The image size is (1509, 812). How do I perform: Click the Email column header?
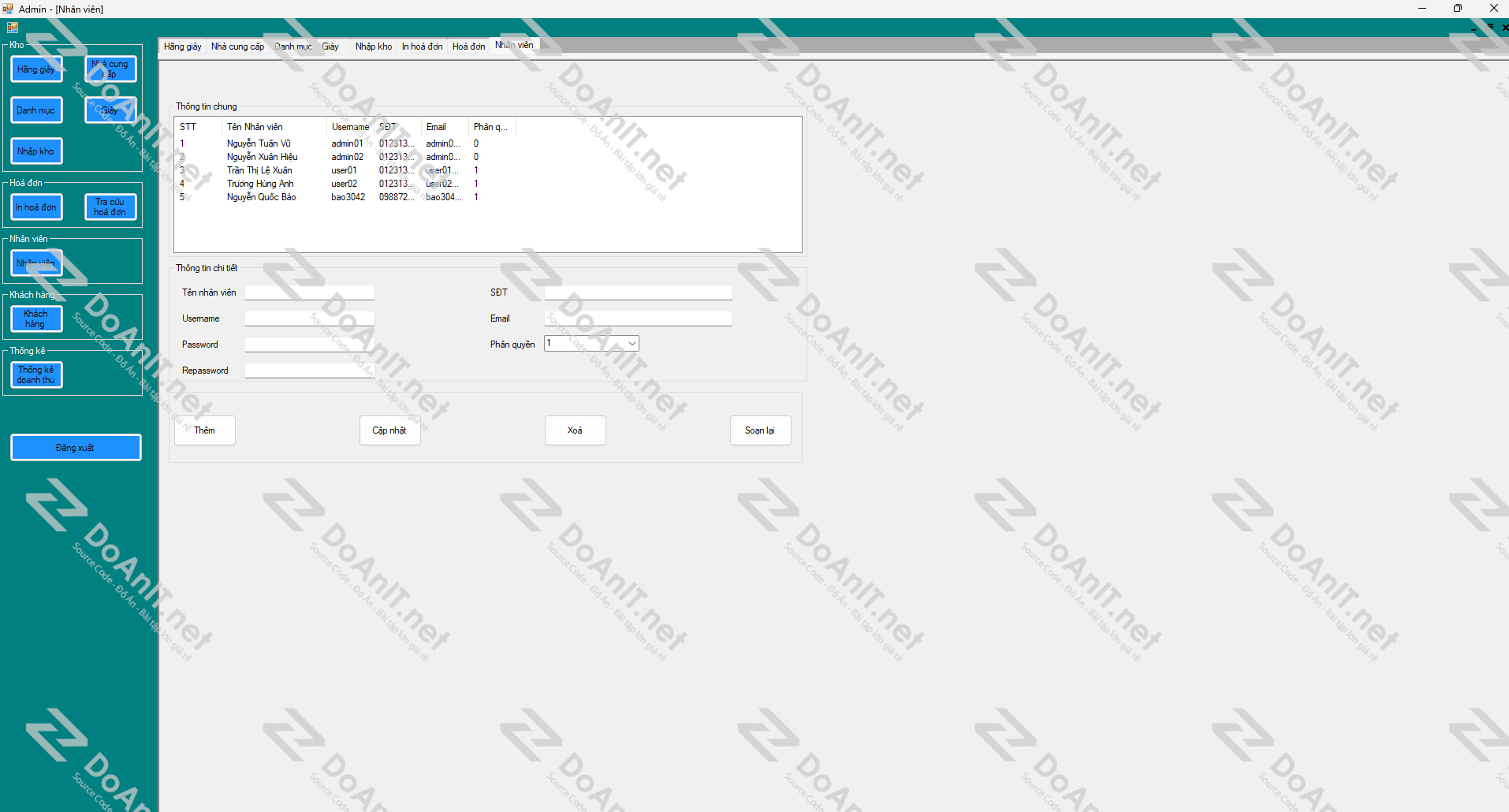click(x=445, y=127)
